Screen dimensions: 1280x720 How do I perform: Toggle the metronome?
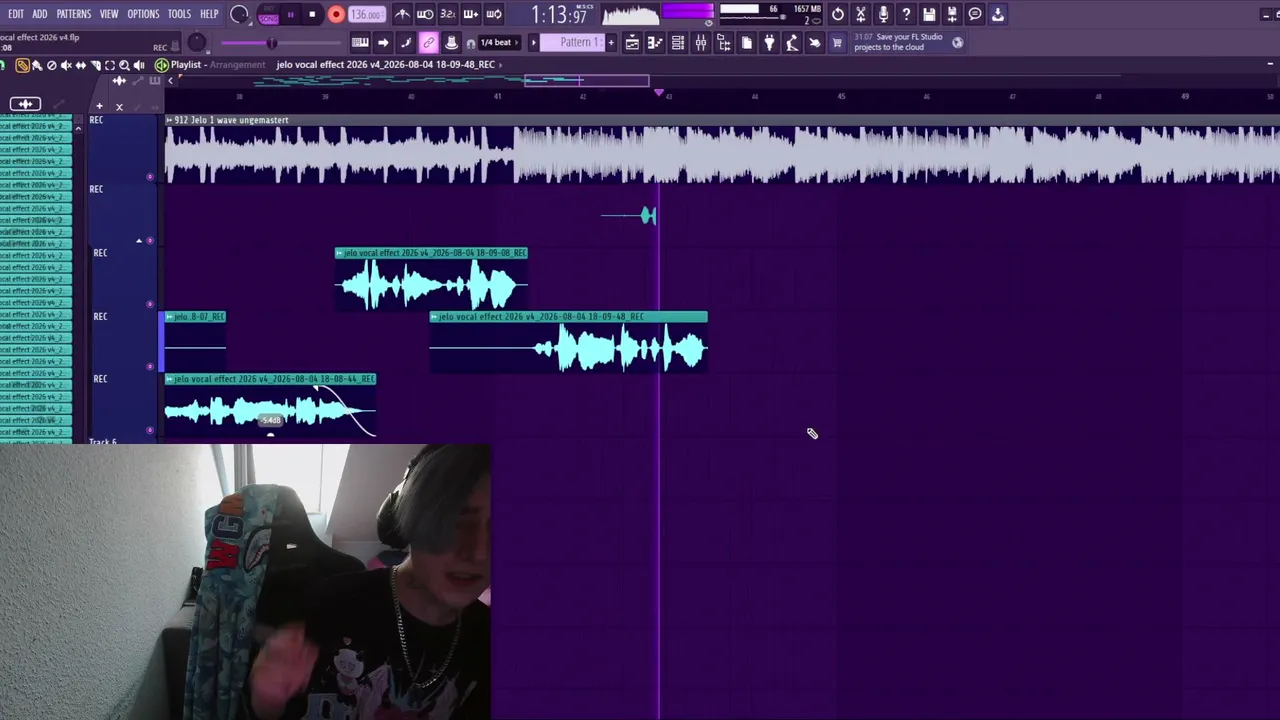(x=402, y=14)
